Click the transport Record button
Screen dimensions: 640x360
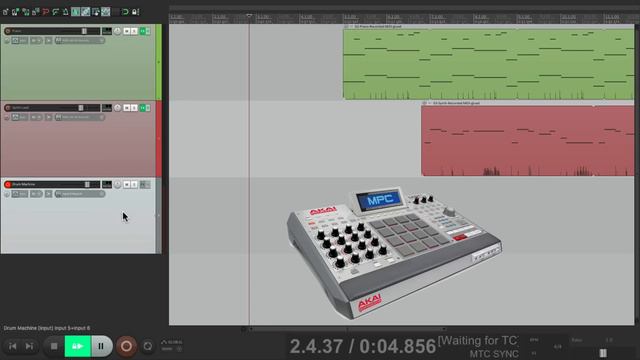pos(126,346)
